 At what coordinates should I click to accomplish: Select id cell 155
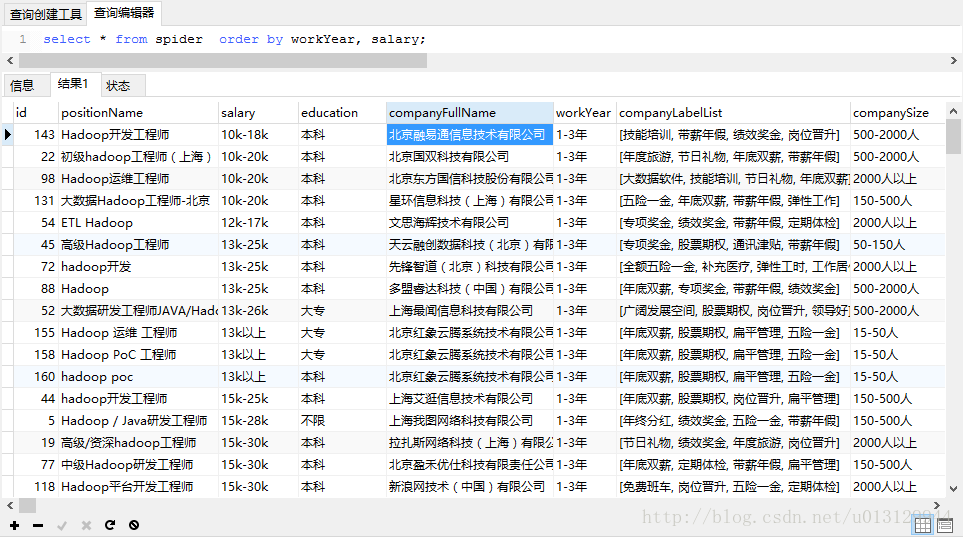click(36, 333)
